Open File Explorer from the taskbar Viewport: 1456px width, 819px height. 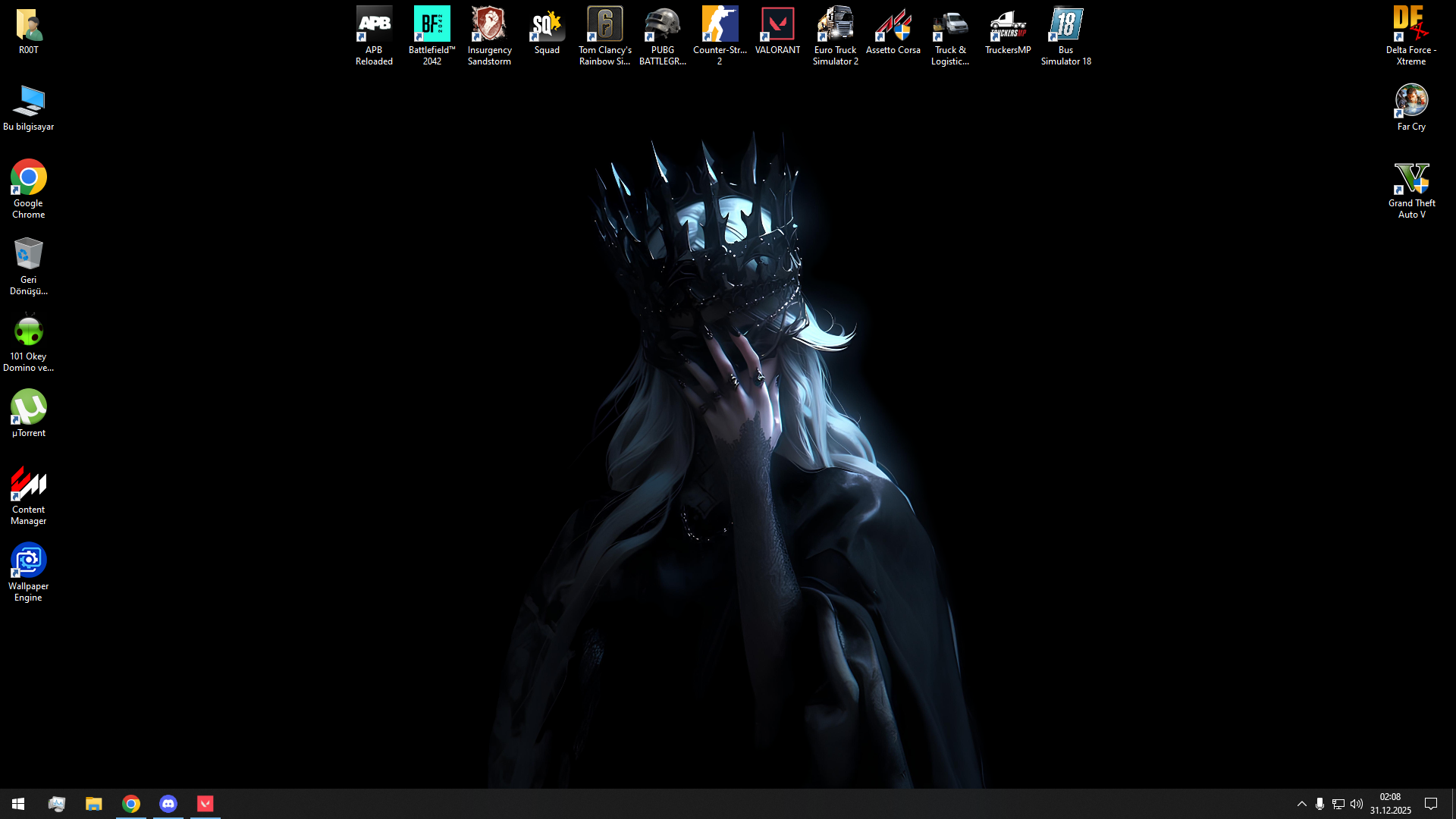click(94, 804)
